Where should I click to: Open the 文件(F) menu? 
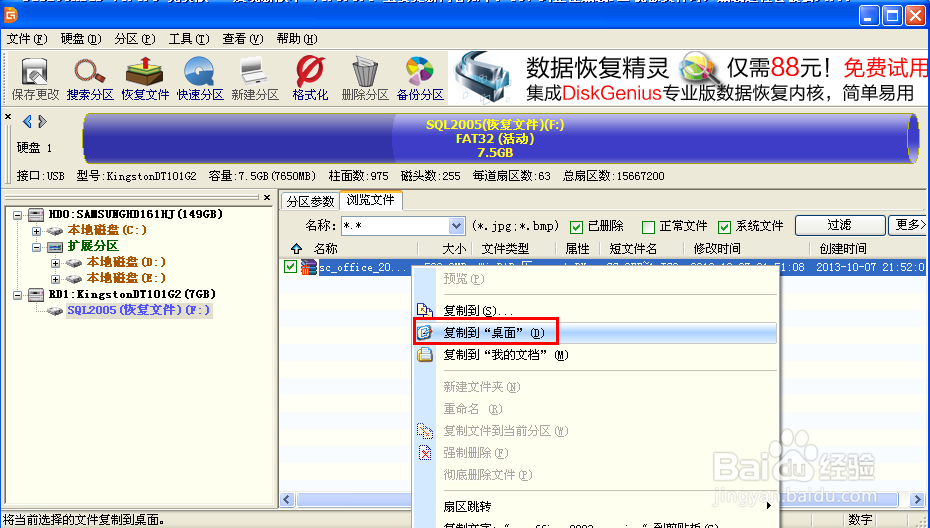click(27, 39)
